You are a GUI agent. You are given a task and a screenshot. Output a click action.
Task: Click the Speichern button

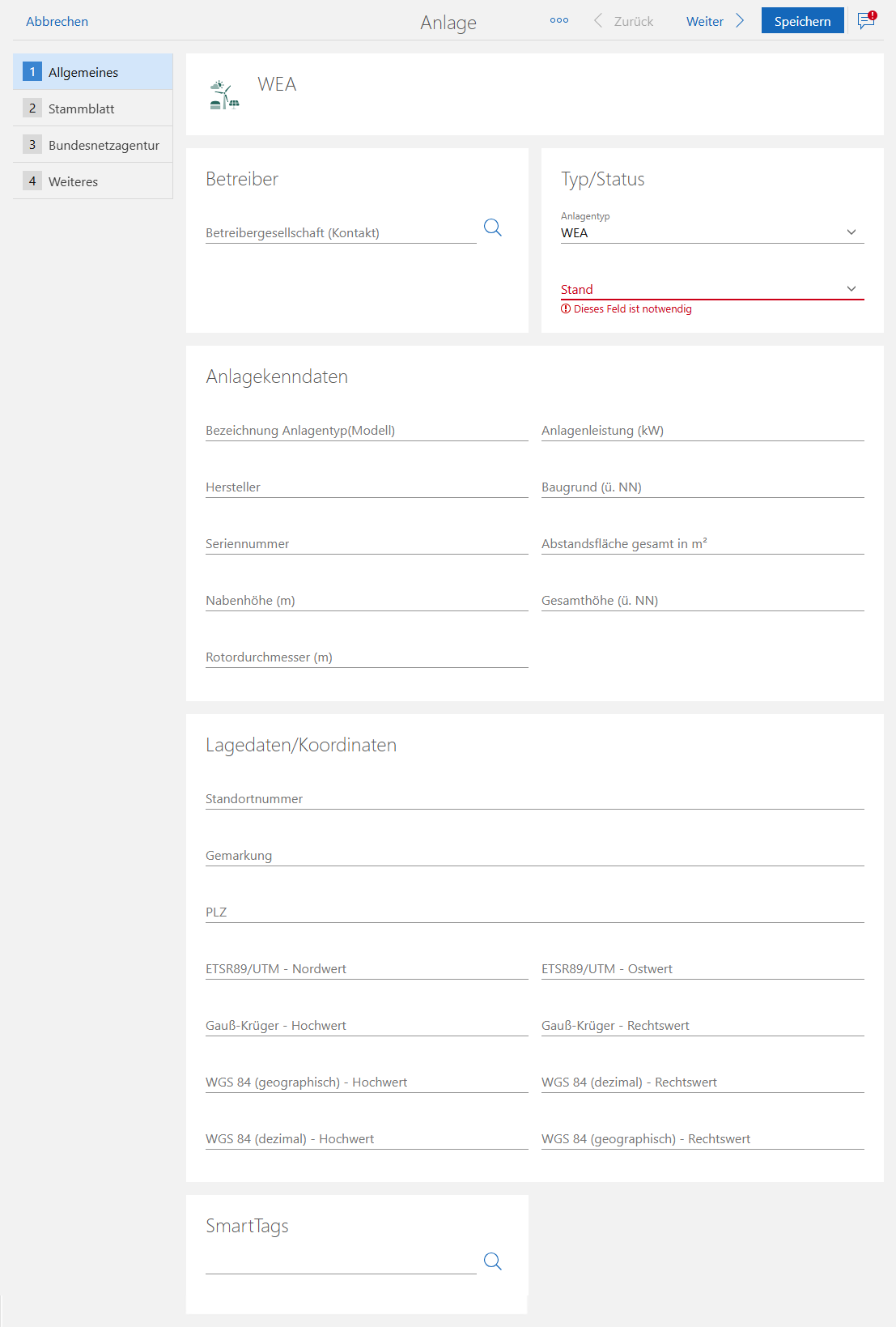(803, 21)
